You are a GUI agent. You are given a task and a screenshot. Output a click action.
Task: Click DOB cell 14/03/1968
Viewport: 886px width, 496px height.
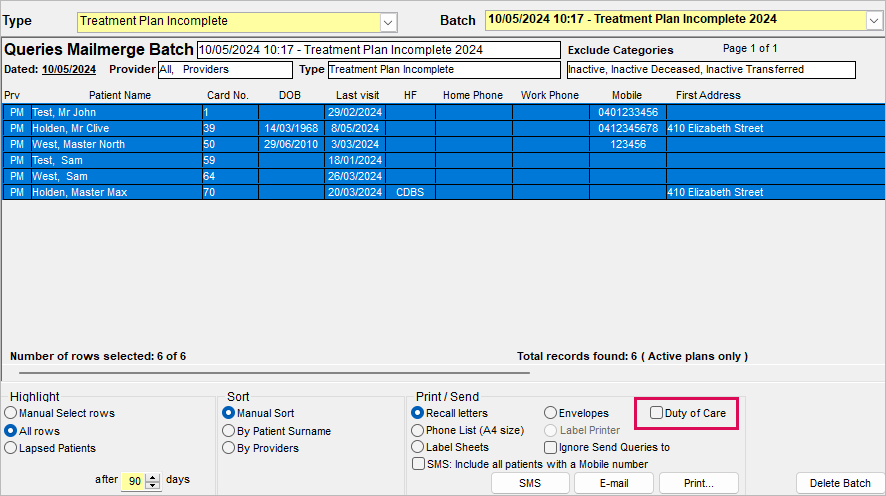(x=292, y=128)
